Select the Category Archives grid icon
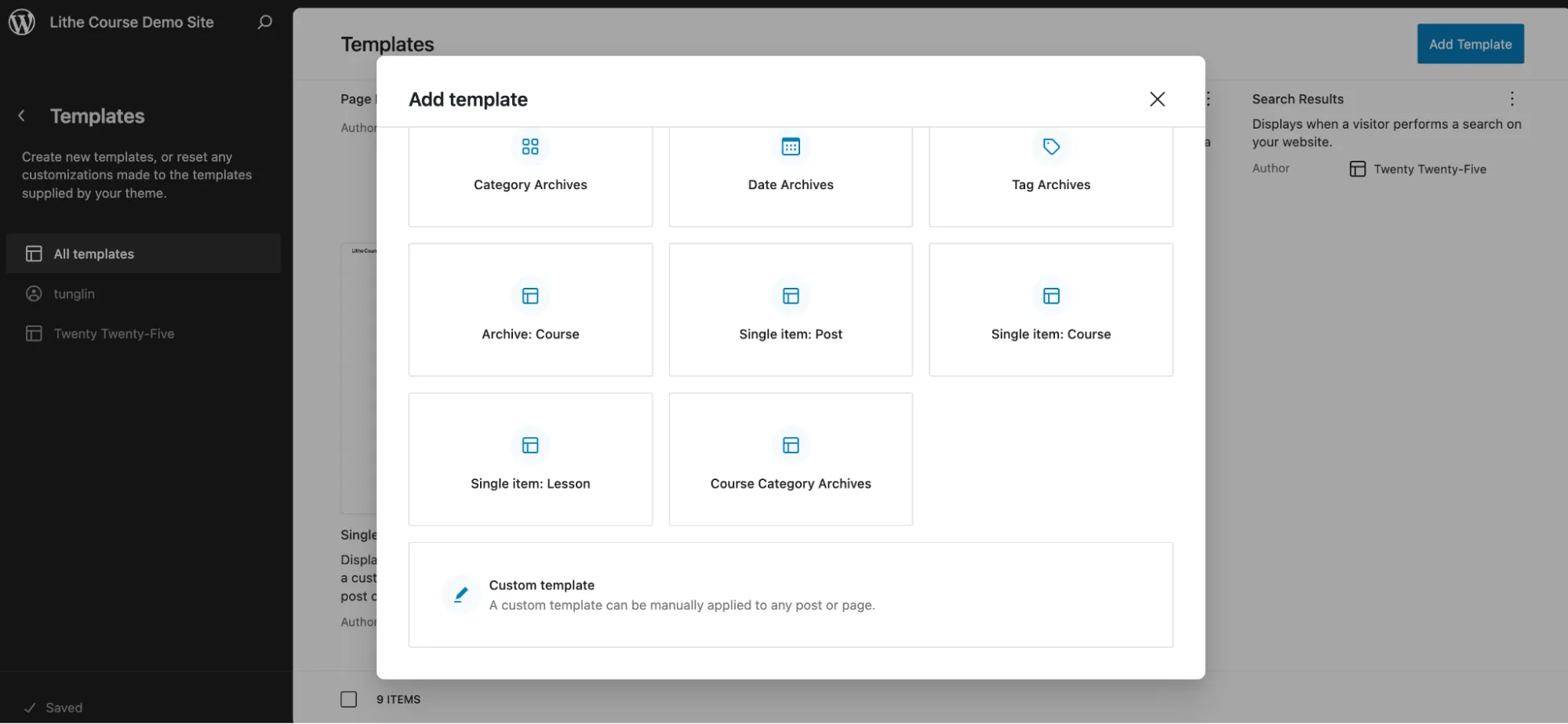Image resolution: width=1568 pixels, height=724 pixels. pos(530,147)
